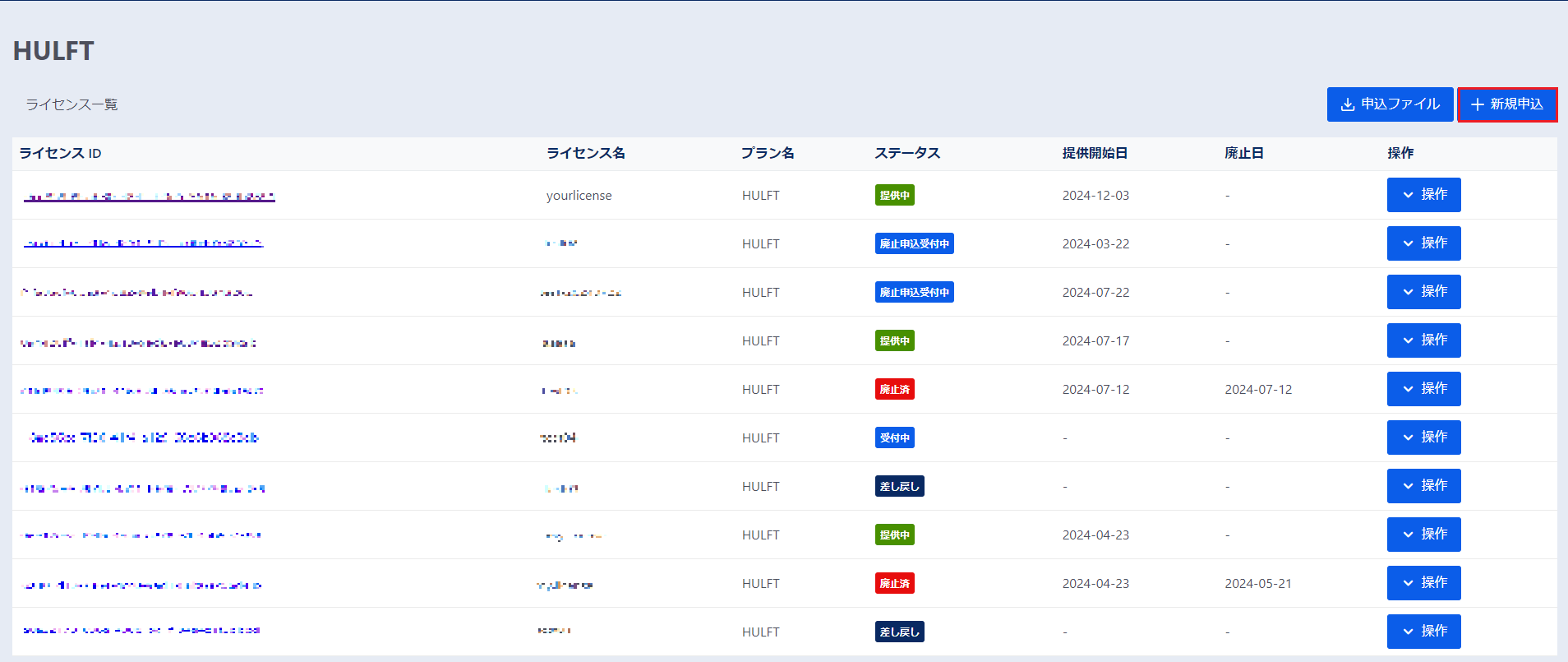Click 操作 chevron for license abolished 2024-05-21

tap(1409, 583)
